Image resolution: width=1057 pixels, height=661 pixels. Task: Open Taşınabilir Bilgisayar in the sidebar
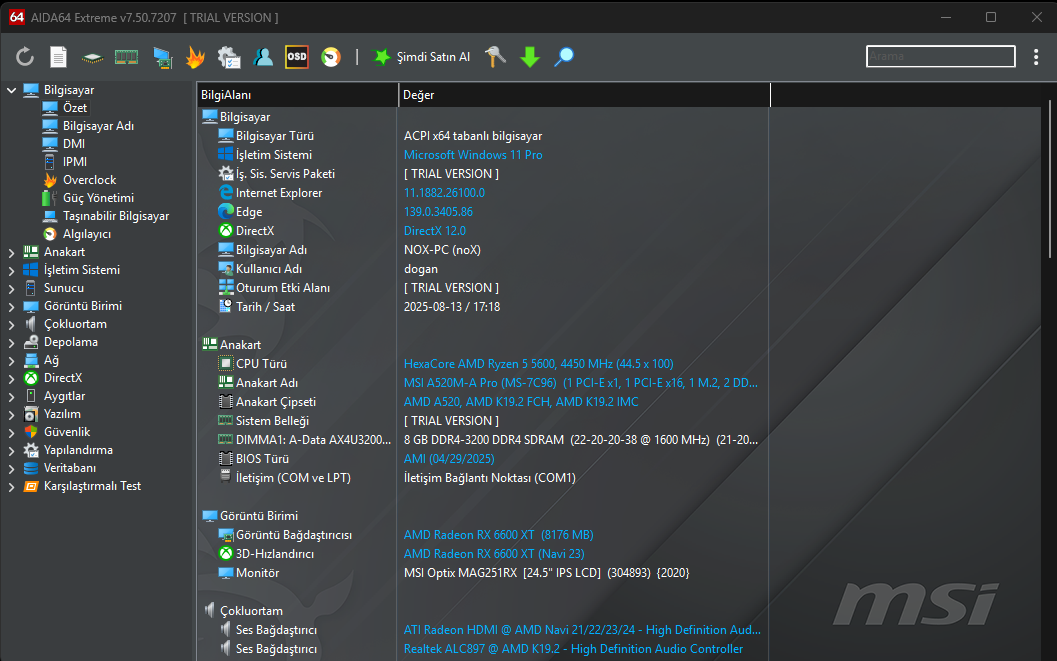(x=116, y=216)
